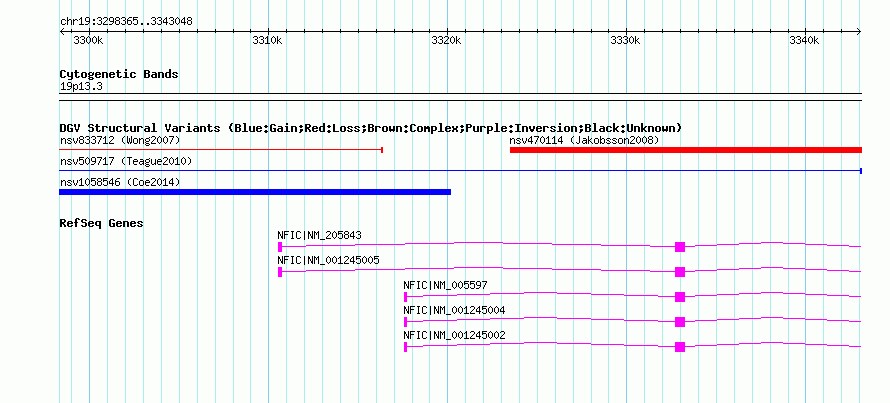This screenshot has width=890, height=403.
Task: Select the thin red nsv833712 loss bar
Action: pyautogui.click(x=221, y=150)
